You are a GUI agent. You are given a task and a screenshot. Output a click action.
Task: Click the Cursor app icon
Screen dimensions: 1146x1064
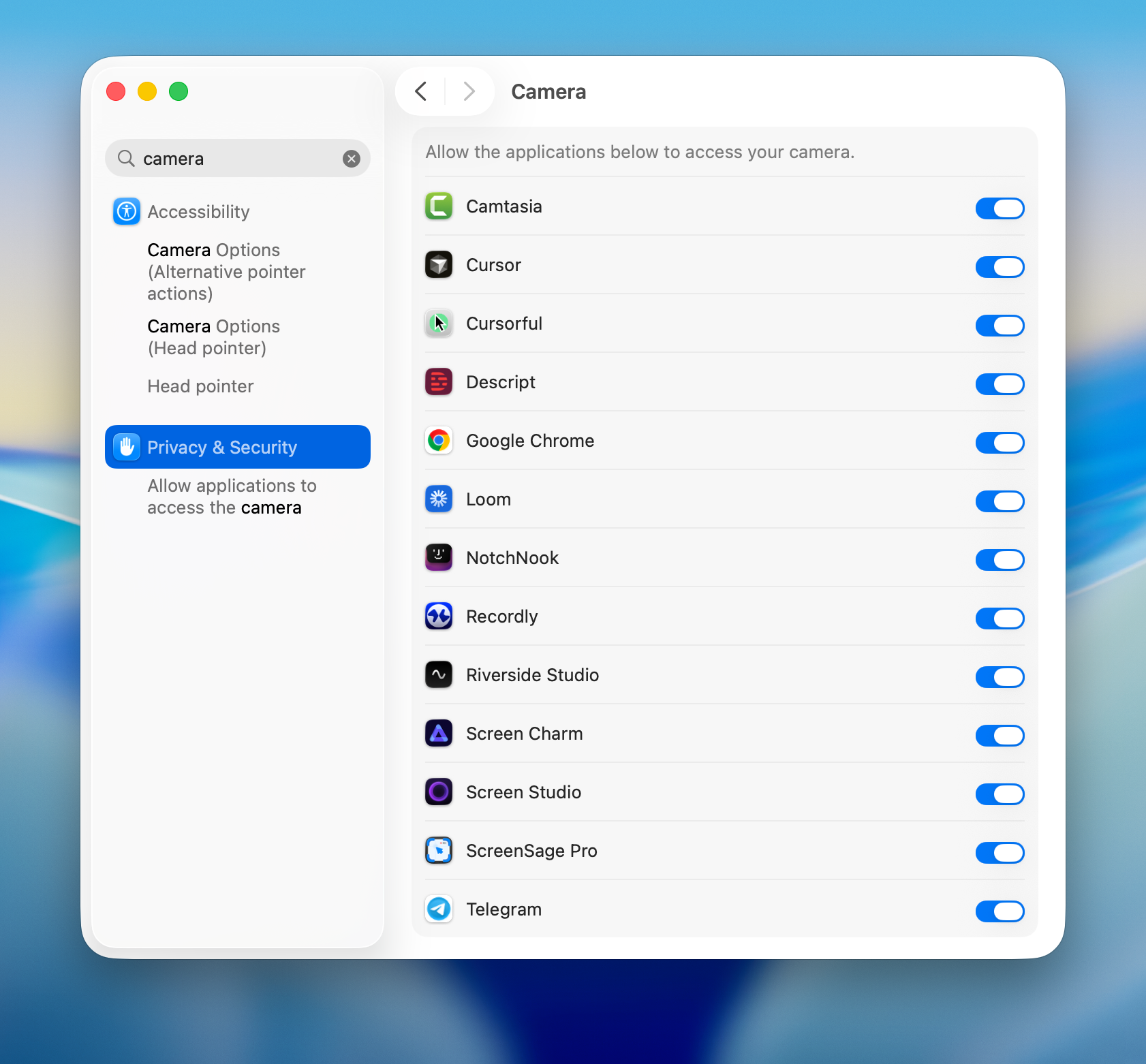pyautogui.click(x=439, y=265)
